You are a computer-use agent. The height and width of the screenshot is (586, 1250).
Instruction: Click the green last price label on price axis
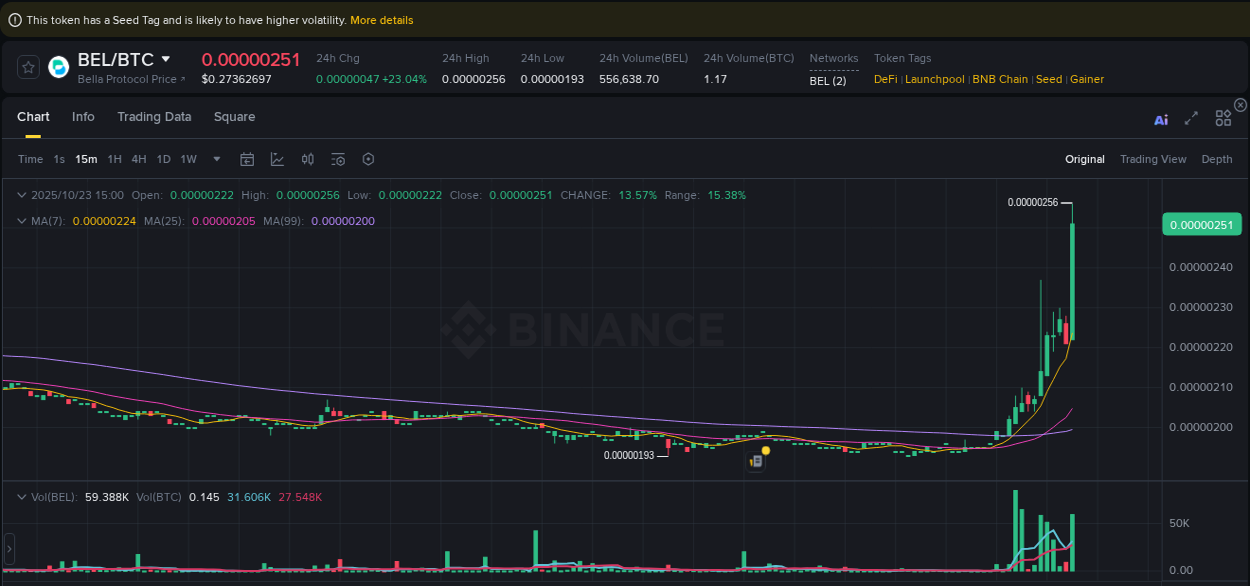[x=1201, y=225]
